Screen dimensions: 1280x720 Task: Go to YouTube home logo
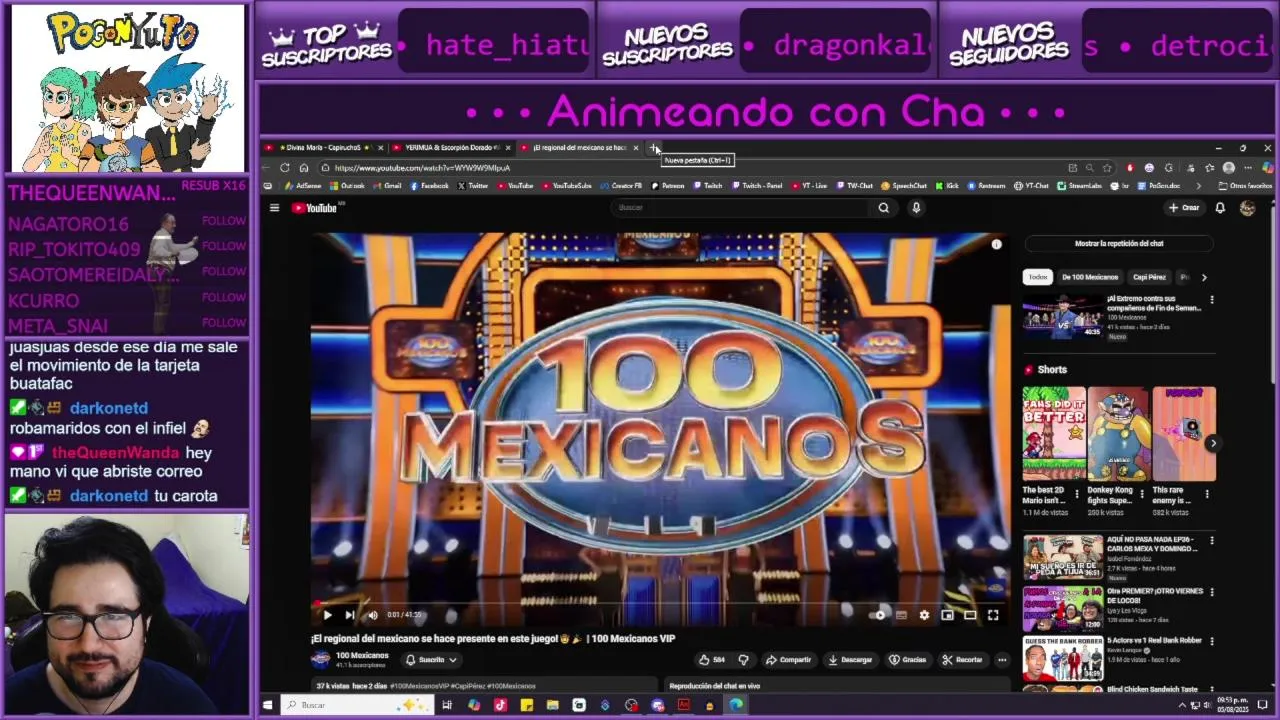click(x=315, y=208)
